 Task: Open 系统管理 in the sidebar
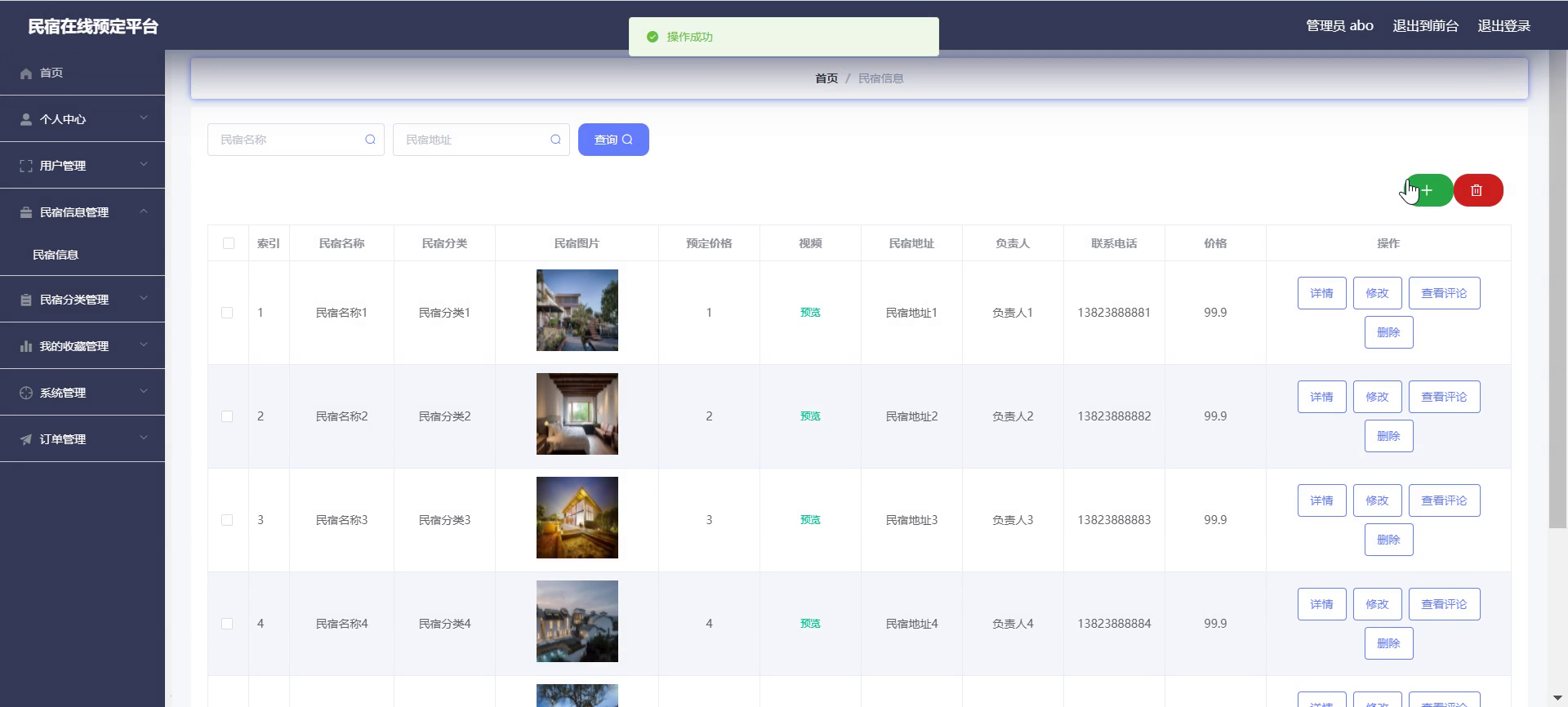click(82, 393)
